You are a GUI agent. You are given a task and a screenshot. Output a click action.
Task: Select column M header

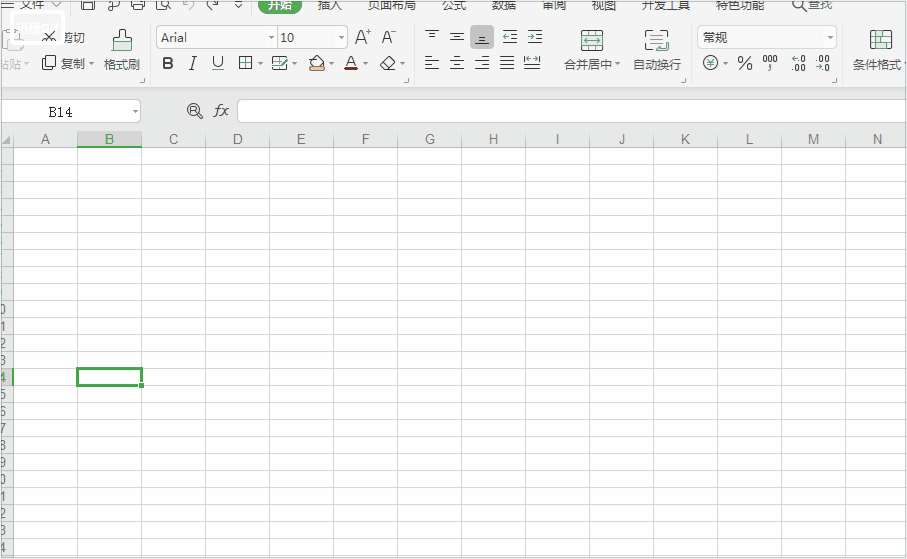(x=813, y=139)
